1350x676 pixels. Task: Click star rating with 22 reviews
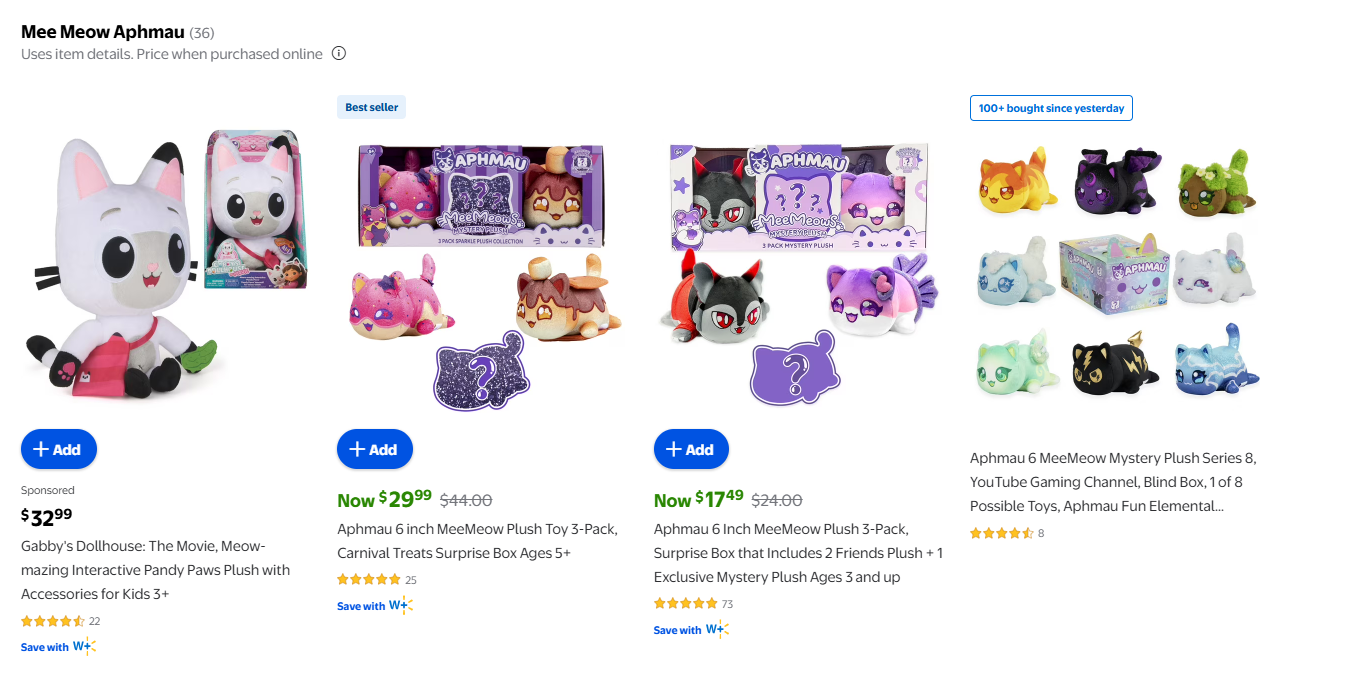tap(52, 621)
